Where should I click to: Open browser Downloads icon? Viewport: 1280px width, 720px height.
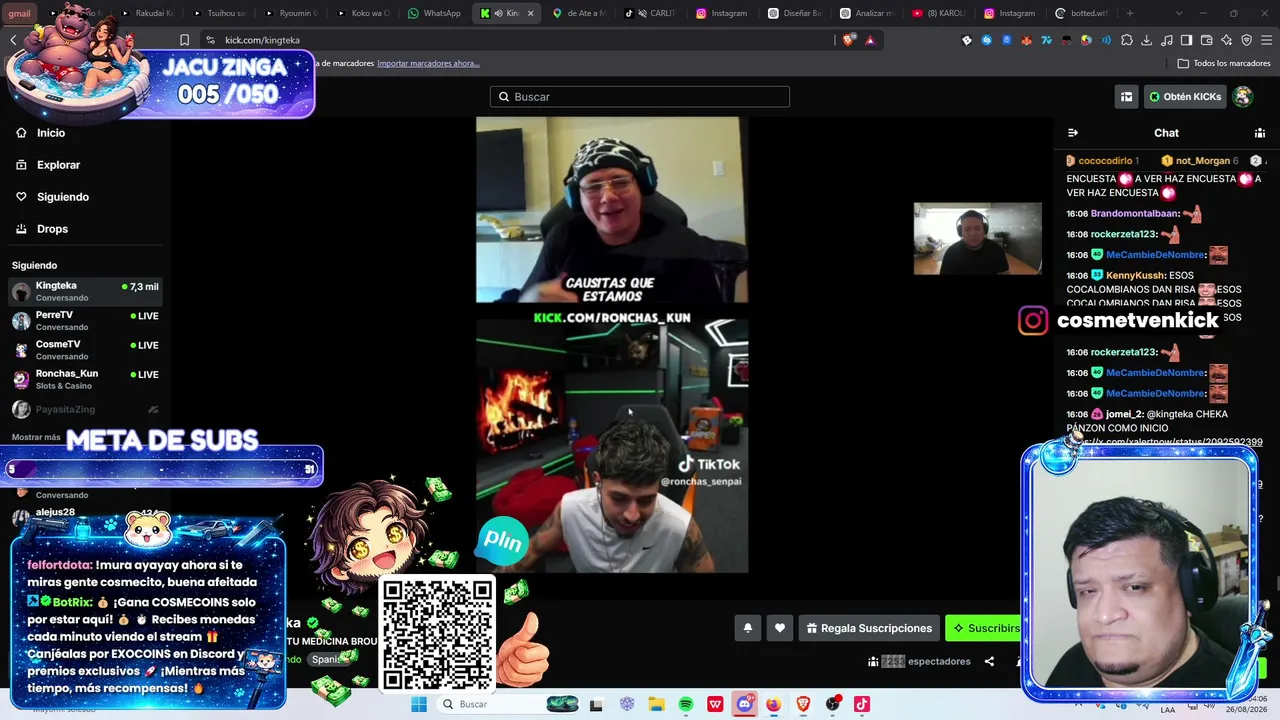tap(1146, 40)
